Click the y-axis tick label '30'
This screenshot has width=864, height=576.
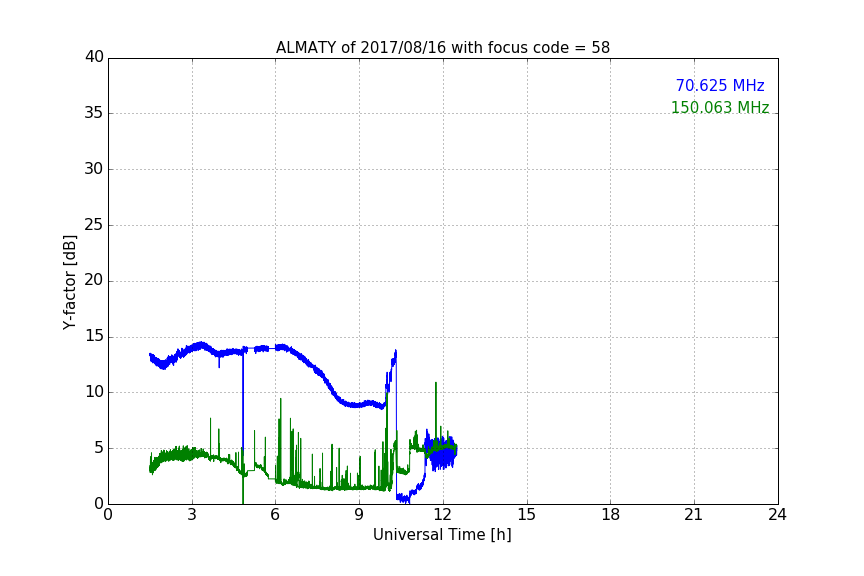coord(94,169)
